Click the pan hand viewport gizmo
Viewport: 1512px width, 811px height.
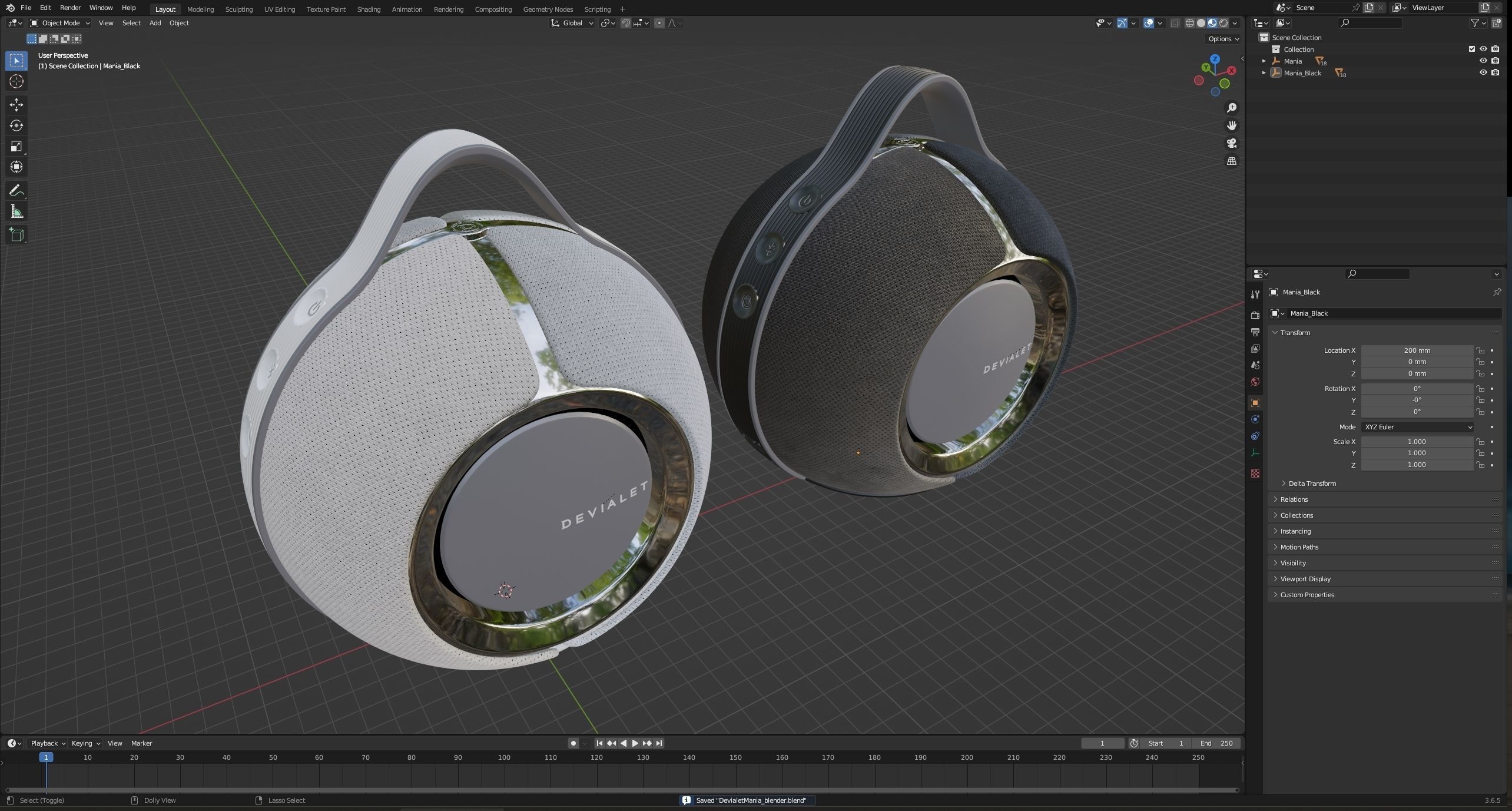(x=1231, y=125)
